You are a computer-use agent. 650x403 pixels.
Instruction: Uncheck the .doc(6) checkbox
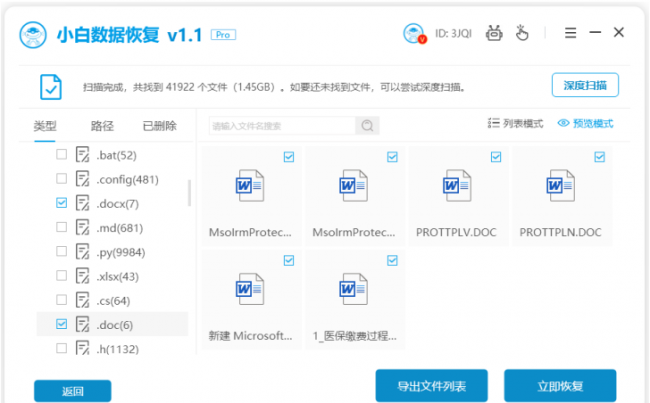click(x=61, y=324)
